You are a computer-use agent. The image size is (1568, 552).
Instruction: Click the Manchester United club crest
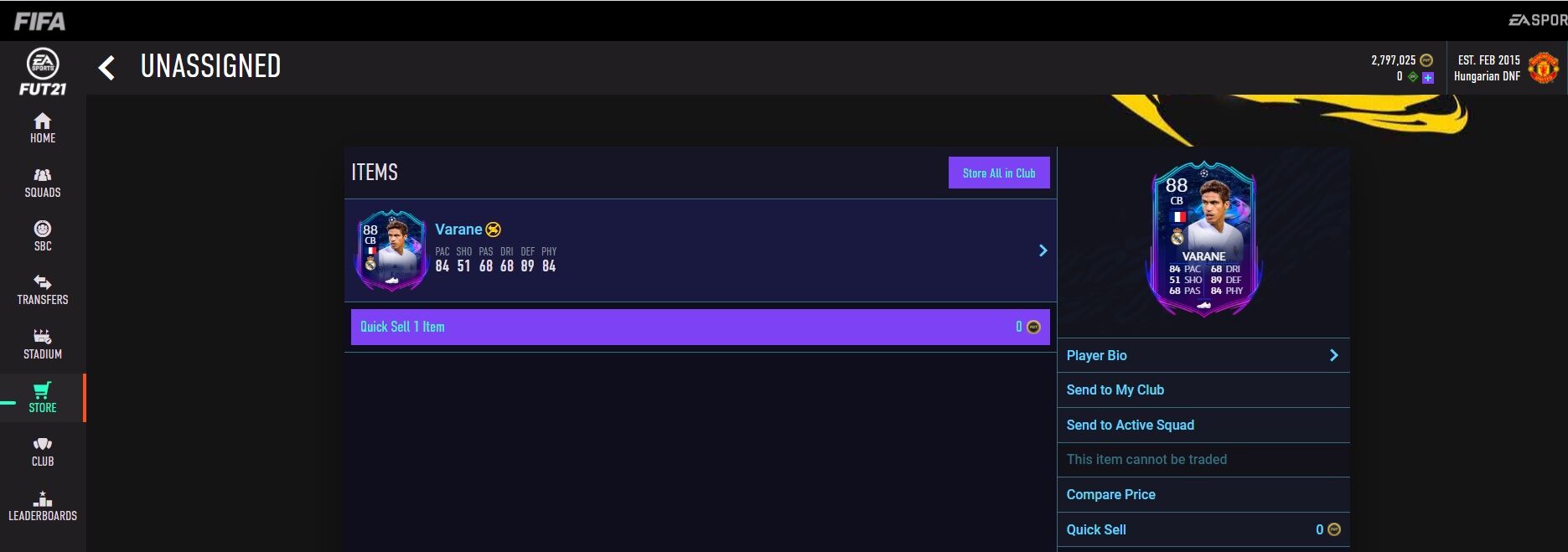coord(1543,68)
